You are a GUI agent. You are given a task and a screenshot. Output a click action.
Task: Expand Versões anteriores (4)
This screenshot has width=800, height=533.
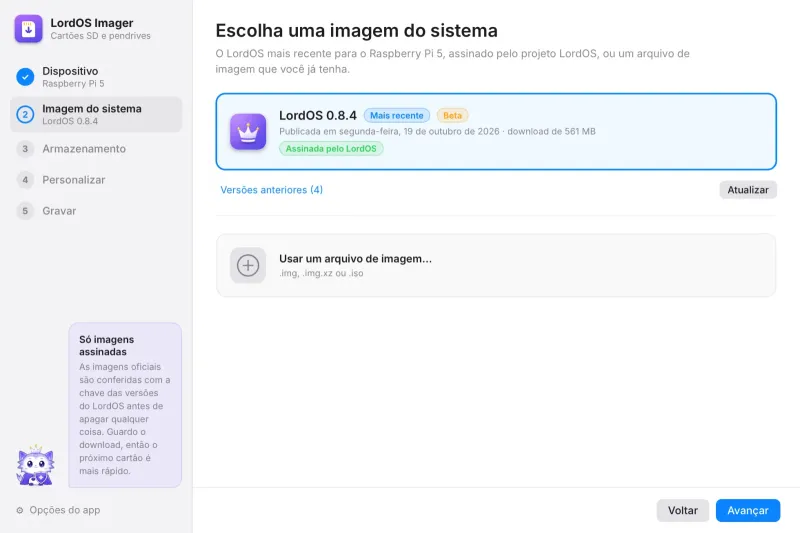[271, 190]
